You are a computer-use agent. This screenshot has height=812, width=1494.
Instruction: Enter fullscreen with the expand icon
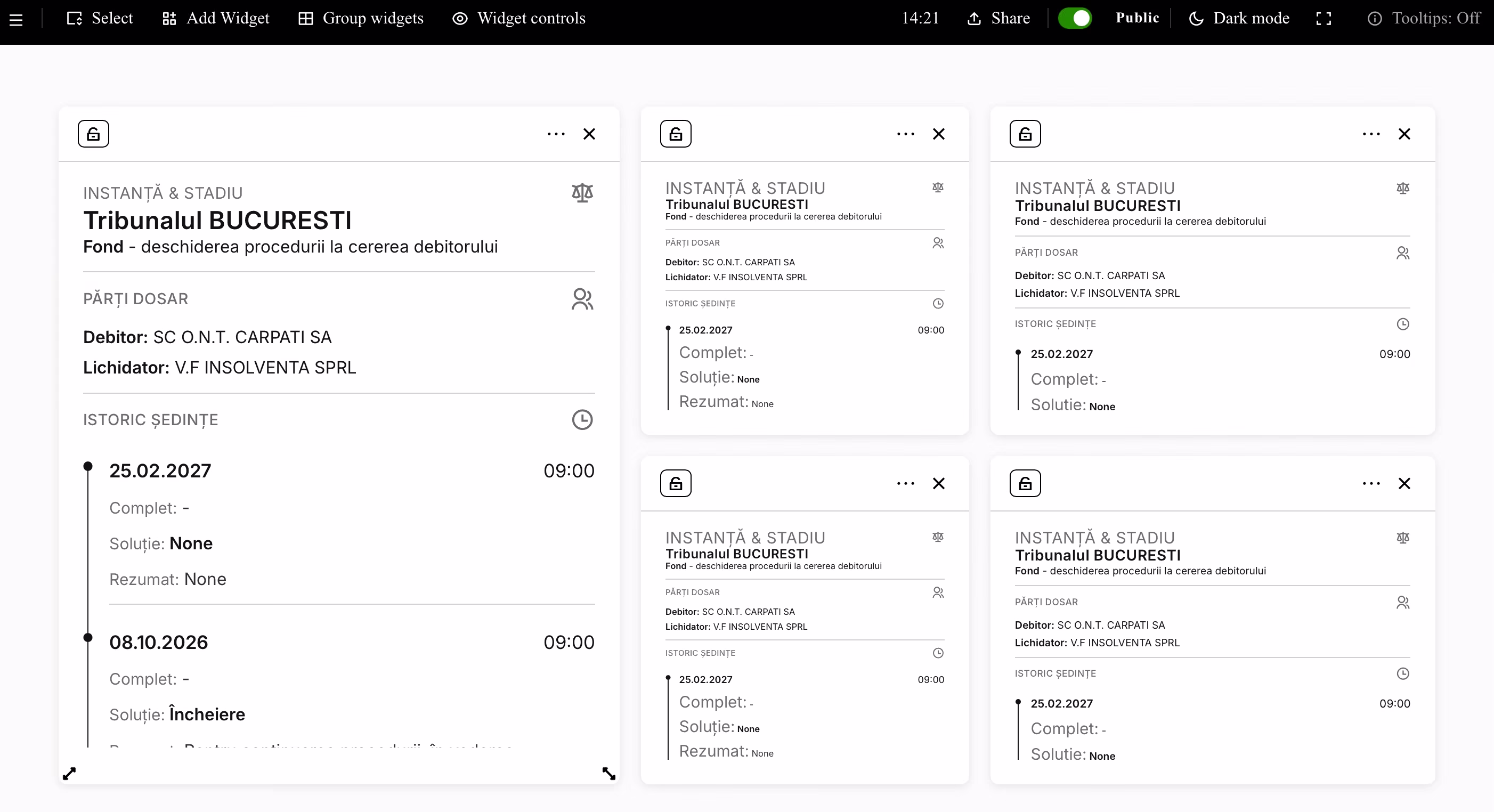[x=1324, y=19]
